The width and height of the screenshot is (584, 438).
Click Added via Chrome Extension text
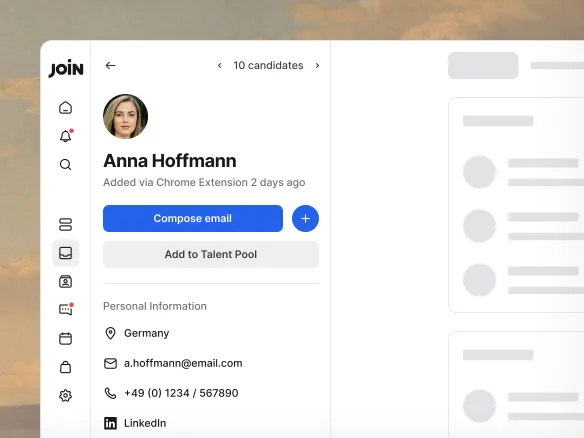(204, 182)
